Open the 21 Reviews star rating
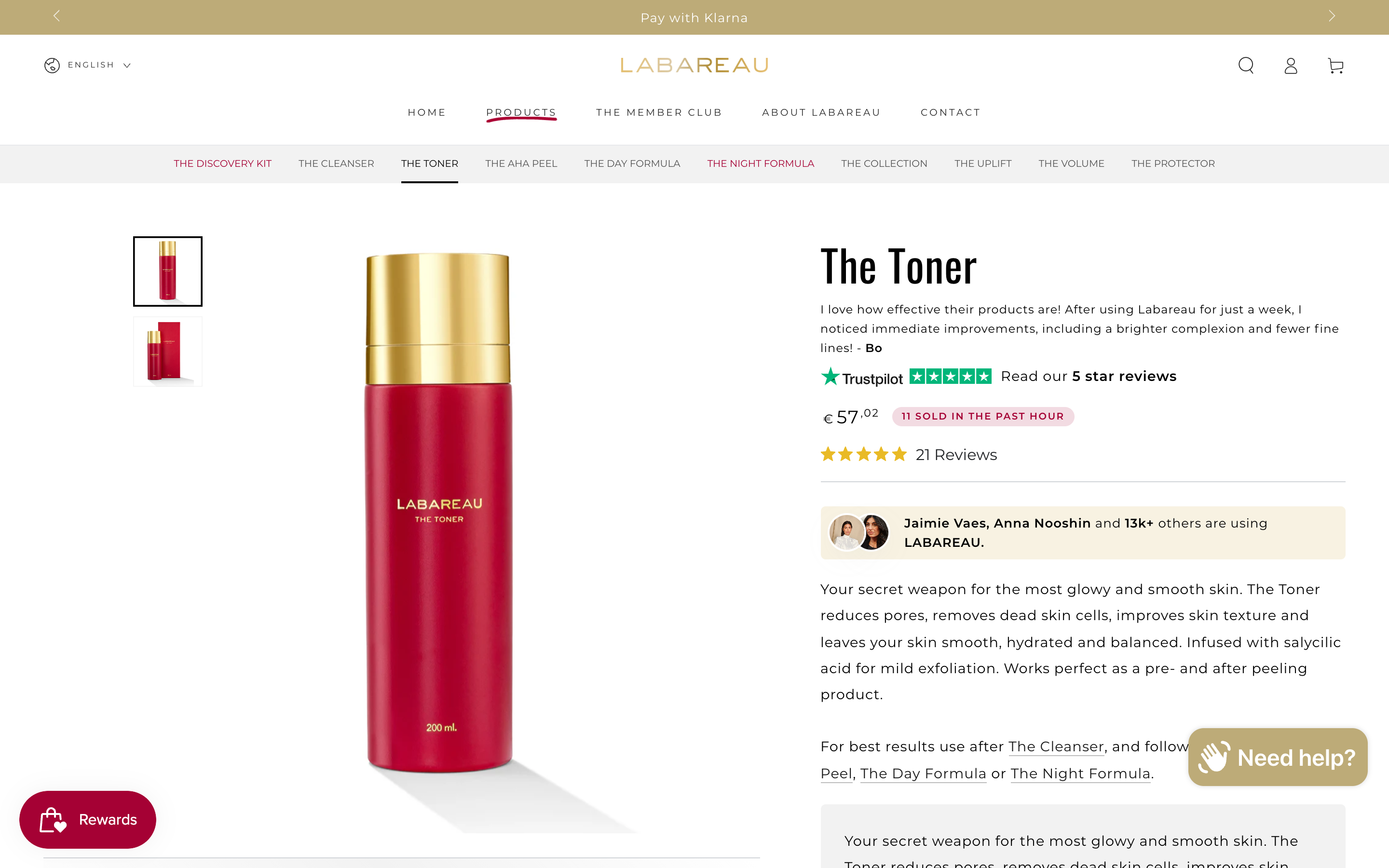 (909, 455)
